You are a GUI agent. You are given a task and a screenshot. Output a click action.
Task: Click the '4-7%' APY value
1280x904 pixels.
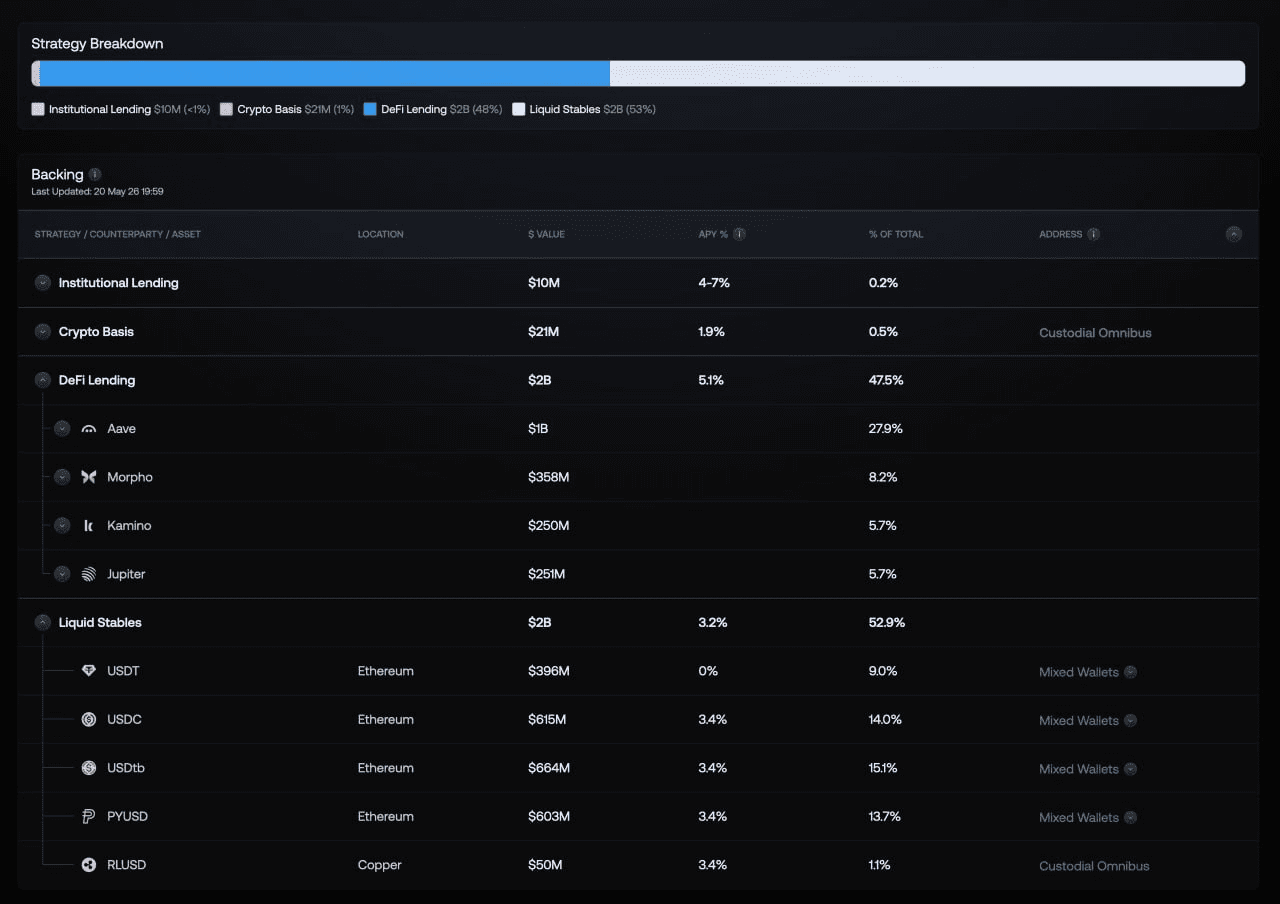point(714,283)
